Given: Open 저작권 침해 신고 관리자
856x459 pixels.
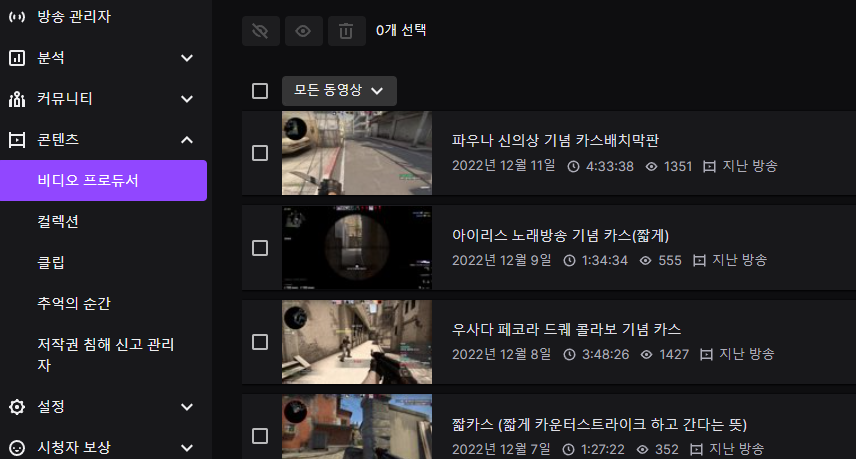Looking at the screenshot, I should [105, 355].
